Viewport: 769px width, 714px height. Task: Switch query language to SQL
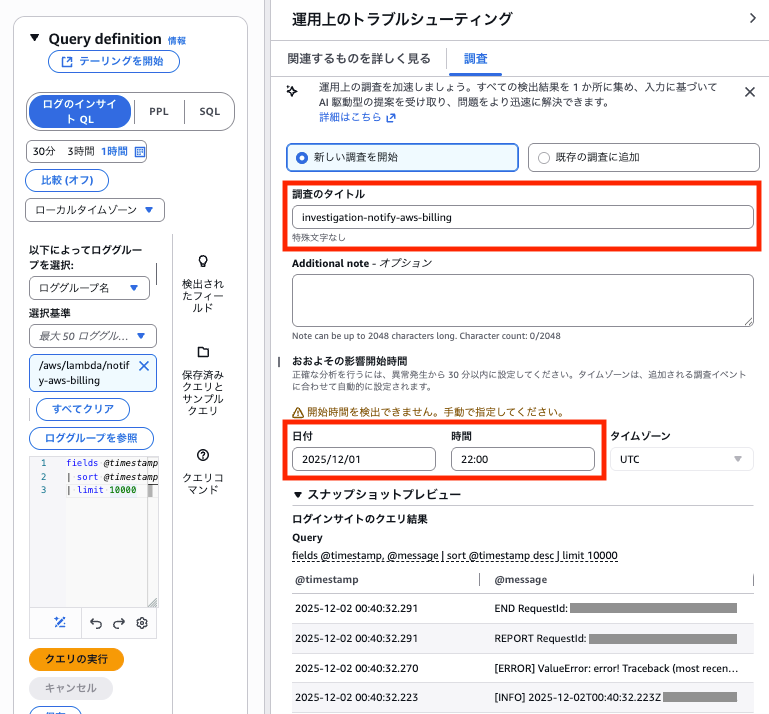pos(209,111)
